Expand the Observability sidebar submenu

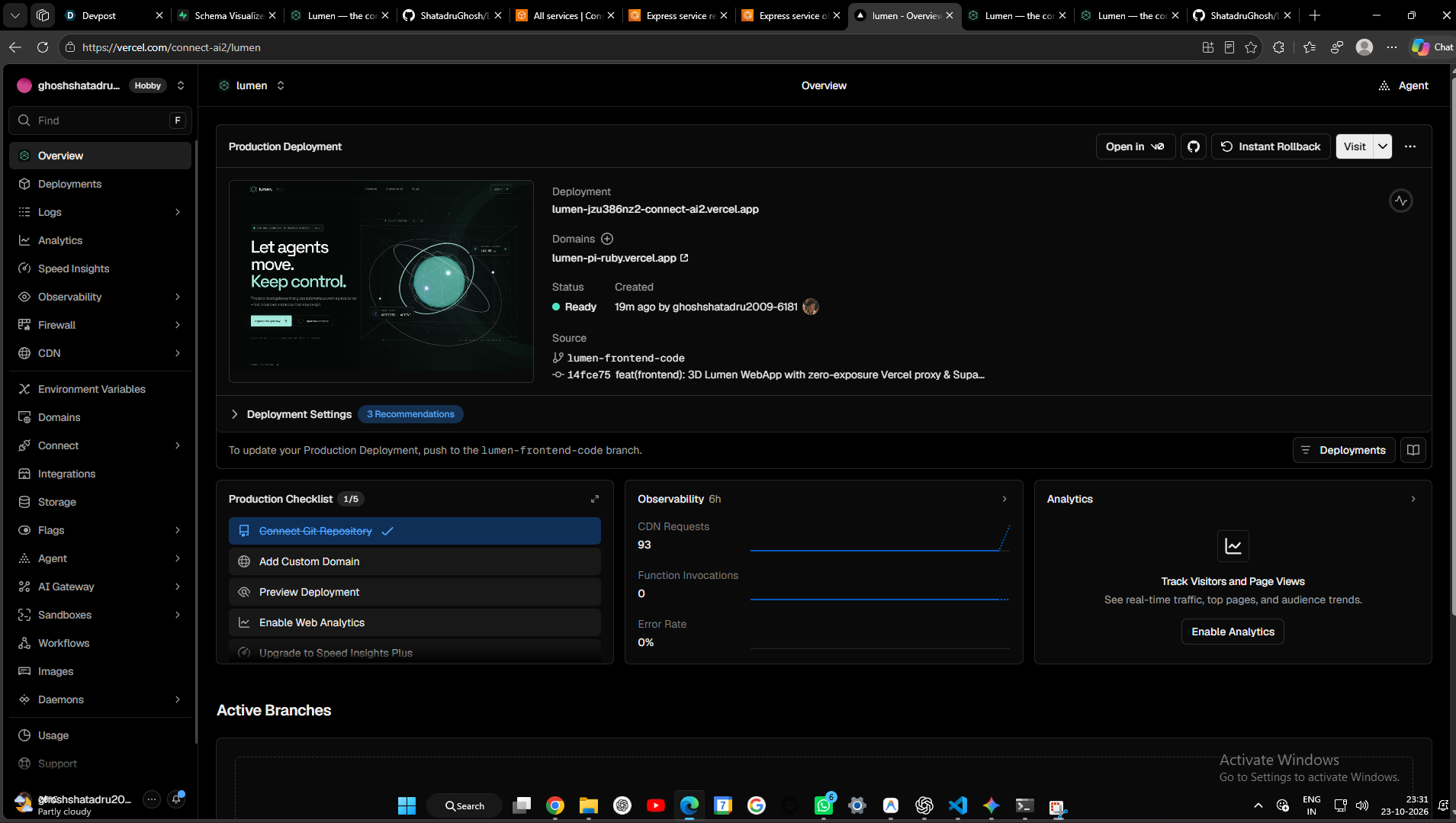click(178, 297)
